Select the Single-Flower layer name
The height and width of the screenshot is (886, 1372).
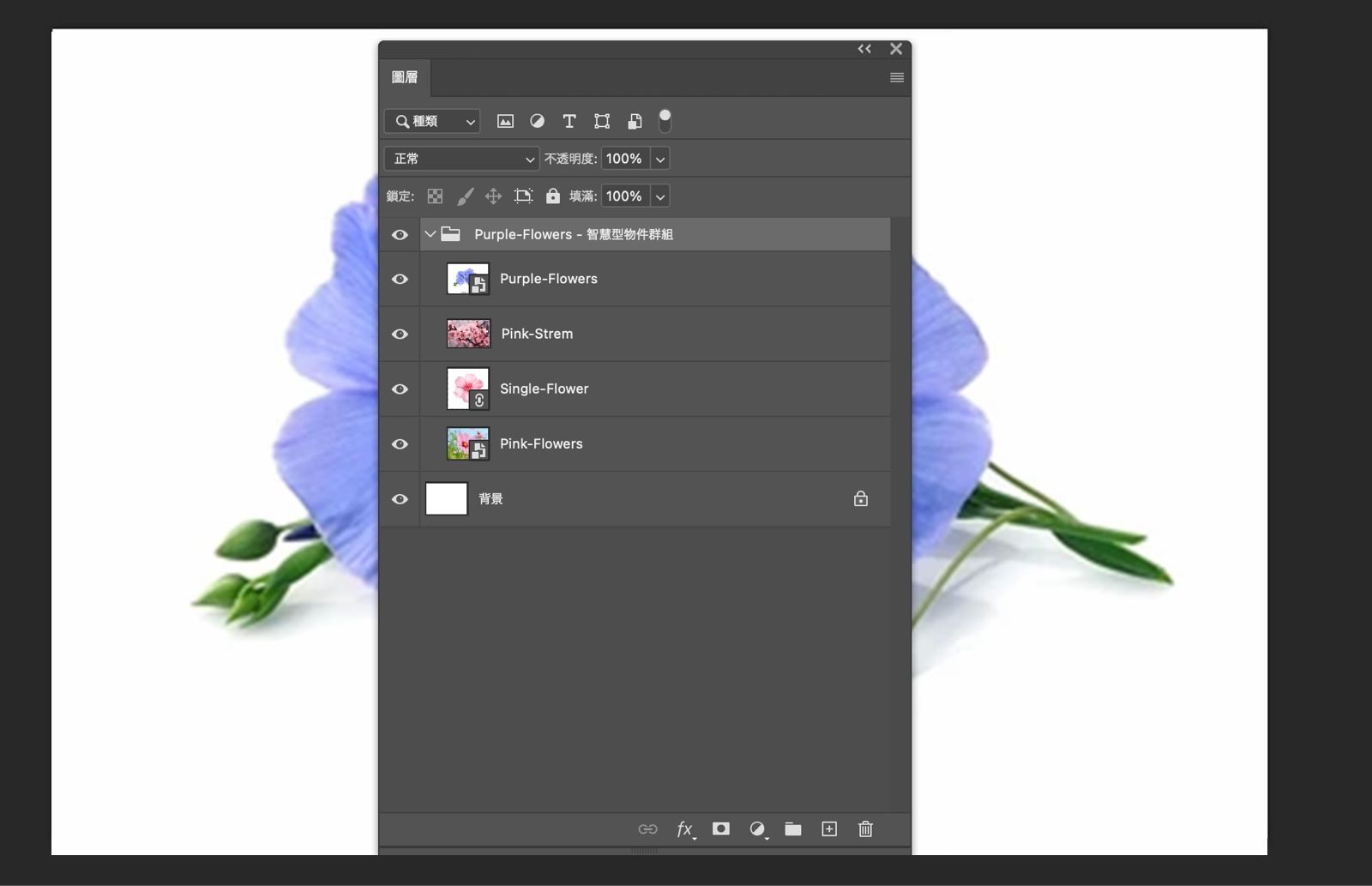[545, 389]
